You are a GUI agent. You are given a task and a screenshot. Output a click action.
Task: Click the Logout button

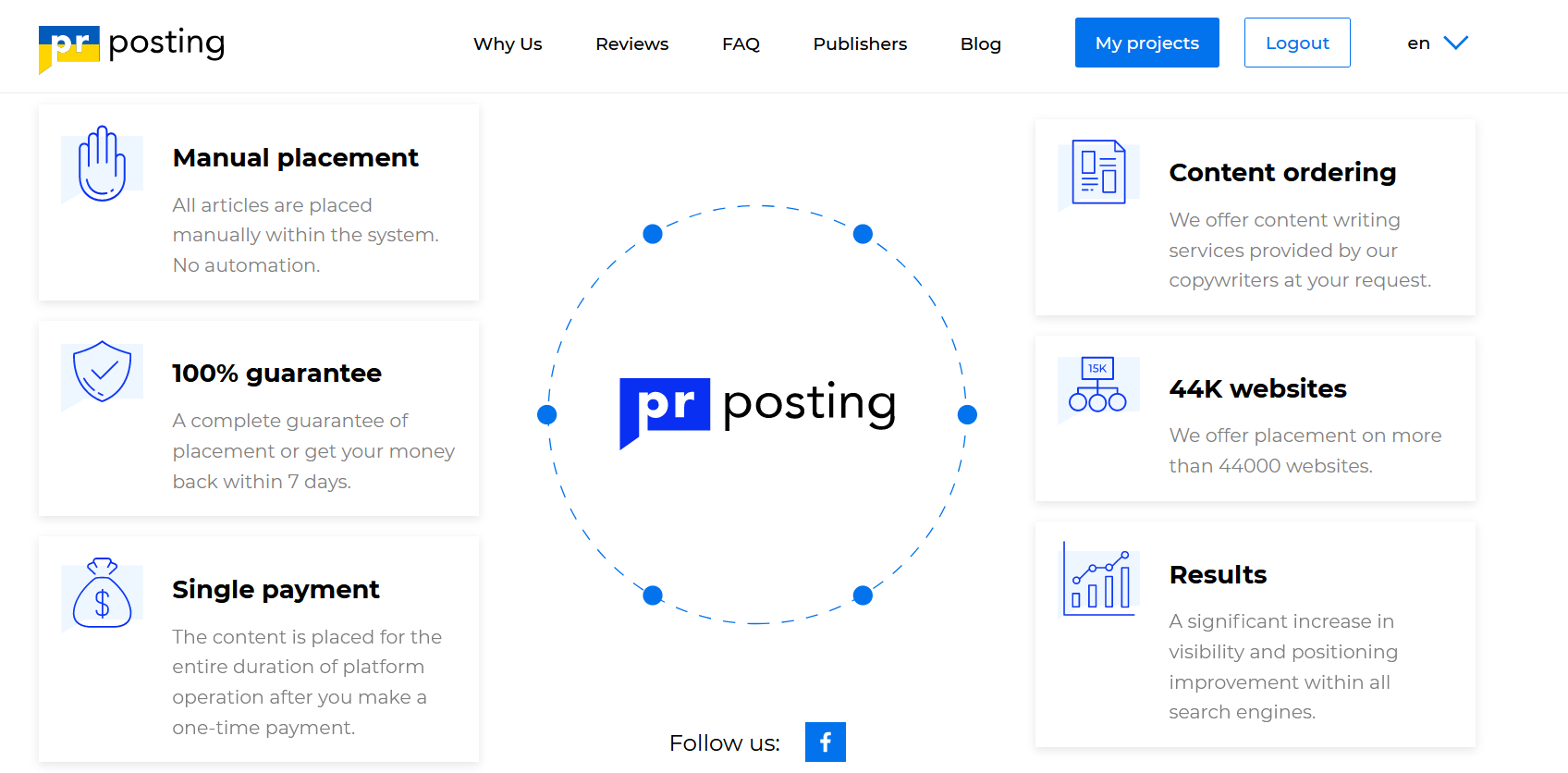pyautogui.click(x=1297, y=43)
